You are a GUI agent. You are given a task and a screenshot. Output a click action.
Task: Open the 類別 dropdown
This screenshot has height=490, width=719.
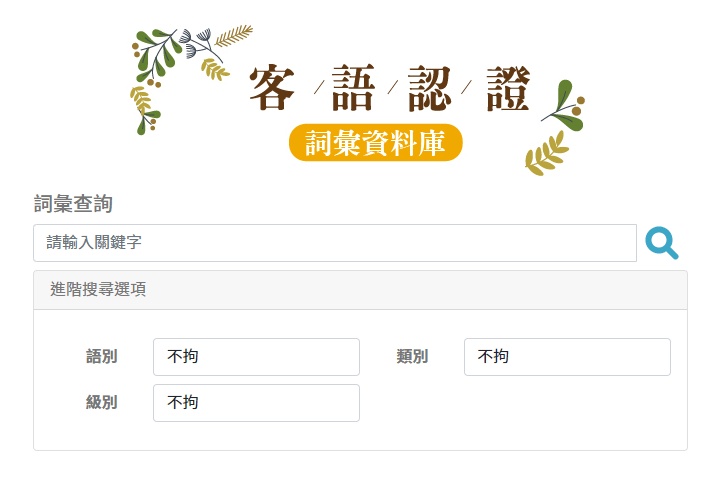pos(567,357)
